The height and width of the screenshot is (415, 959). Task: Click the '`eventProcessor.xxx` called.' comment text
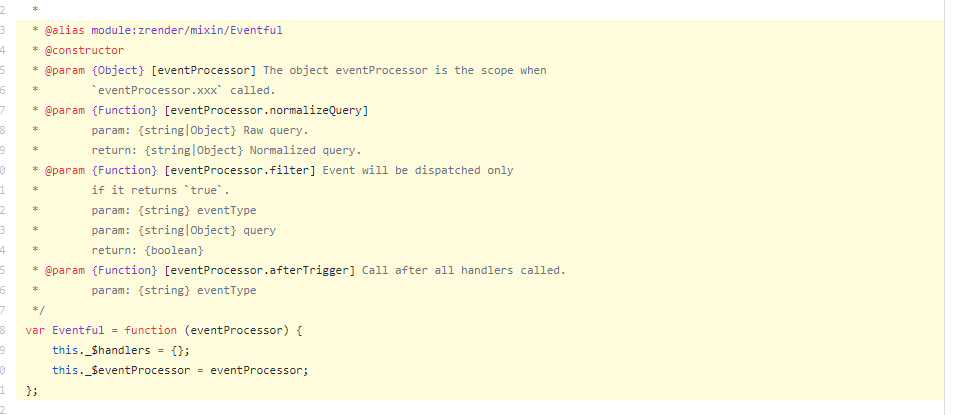pos(183,90)
